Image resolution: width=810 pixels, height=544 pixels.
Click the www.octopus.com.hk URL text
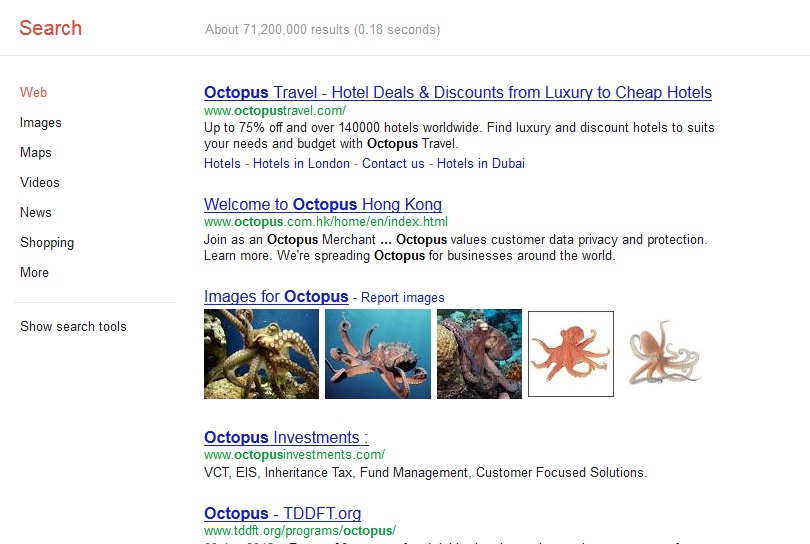(326, 222)
